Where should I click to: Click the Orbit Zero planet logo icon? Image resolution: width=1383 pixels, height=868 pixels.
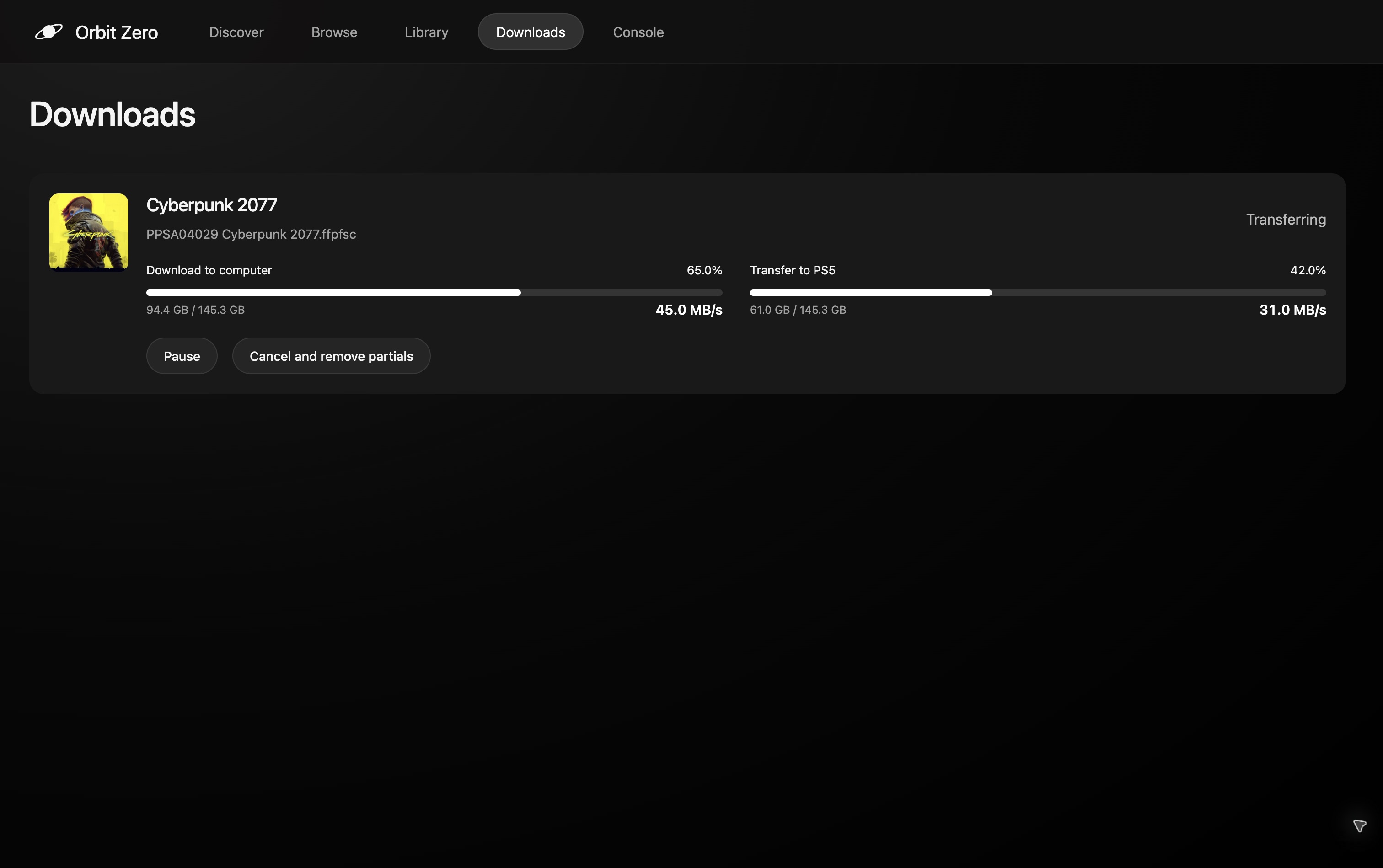coord(49,32)
